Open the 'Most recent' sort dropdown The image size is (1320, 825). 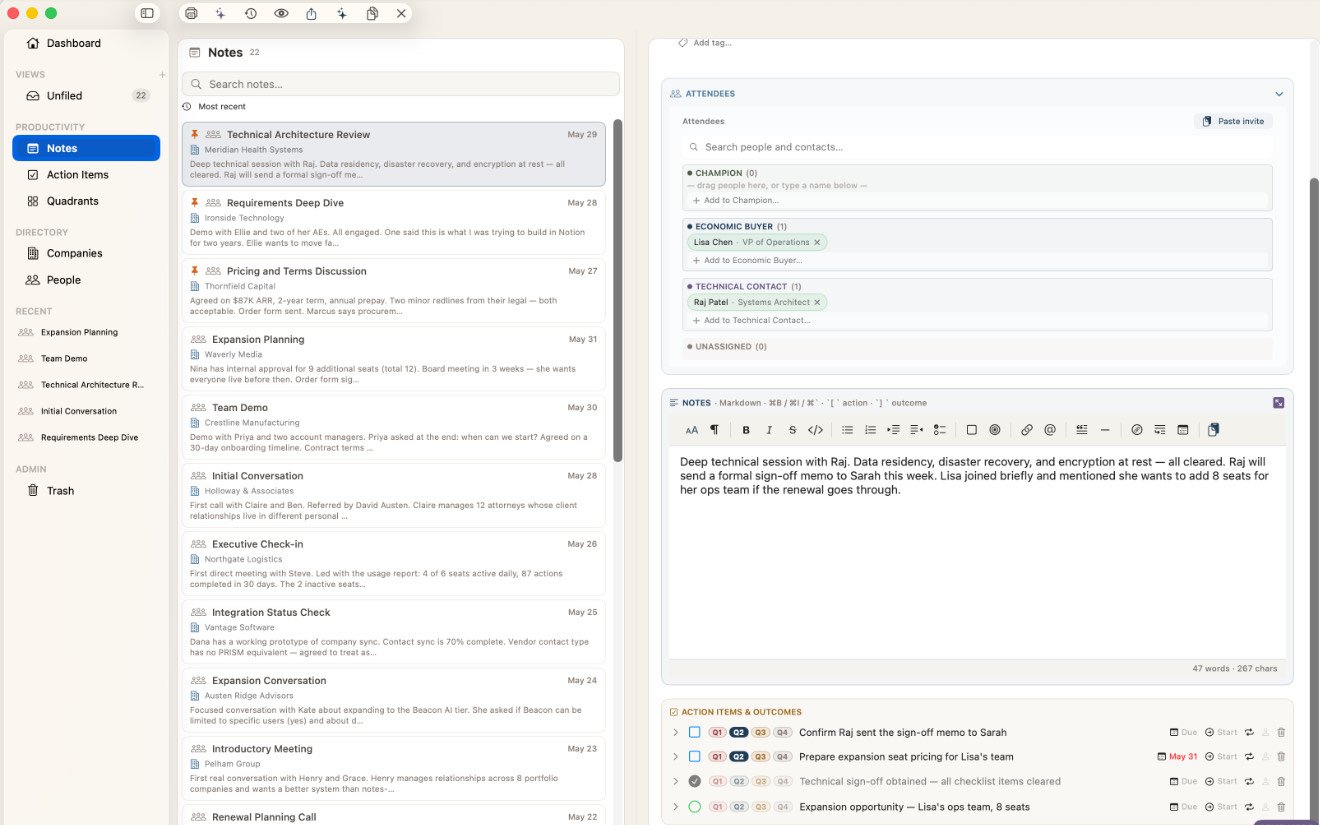click(x=214, y=106)
